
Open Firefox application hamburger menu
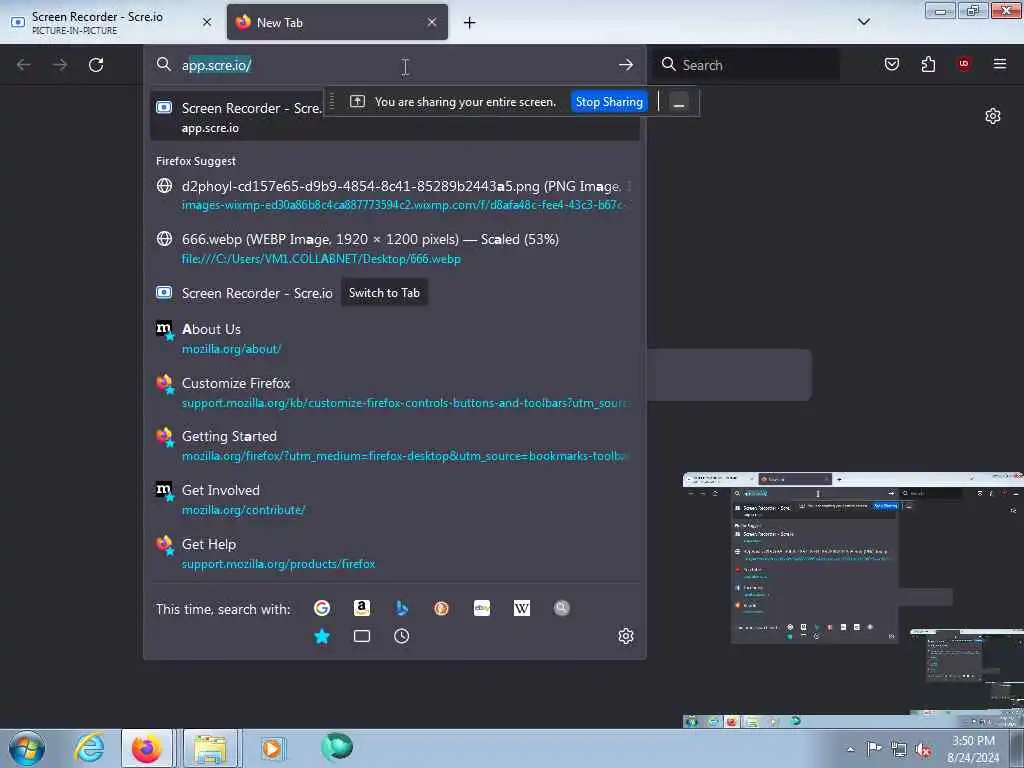[999, 64]
